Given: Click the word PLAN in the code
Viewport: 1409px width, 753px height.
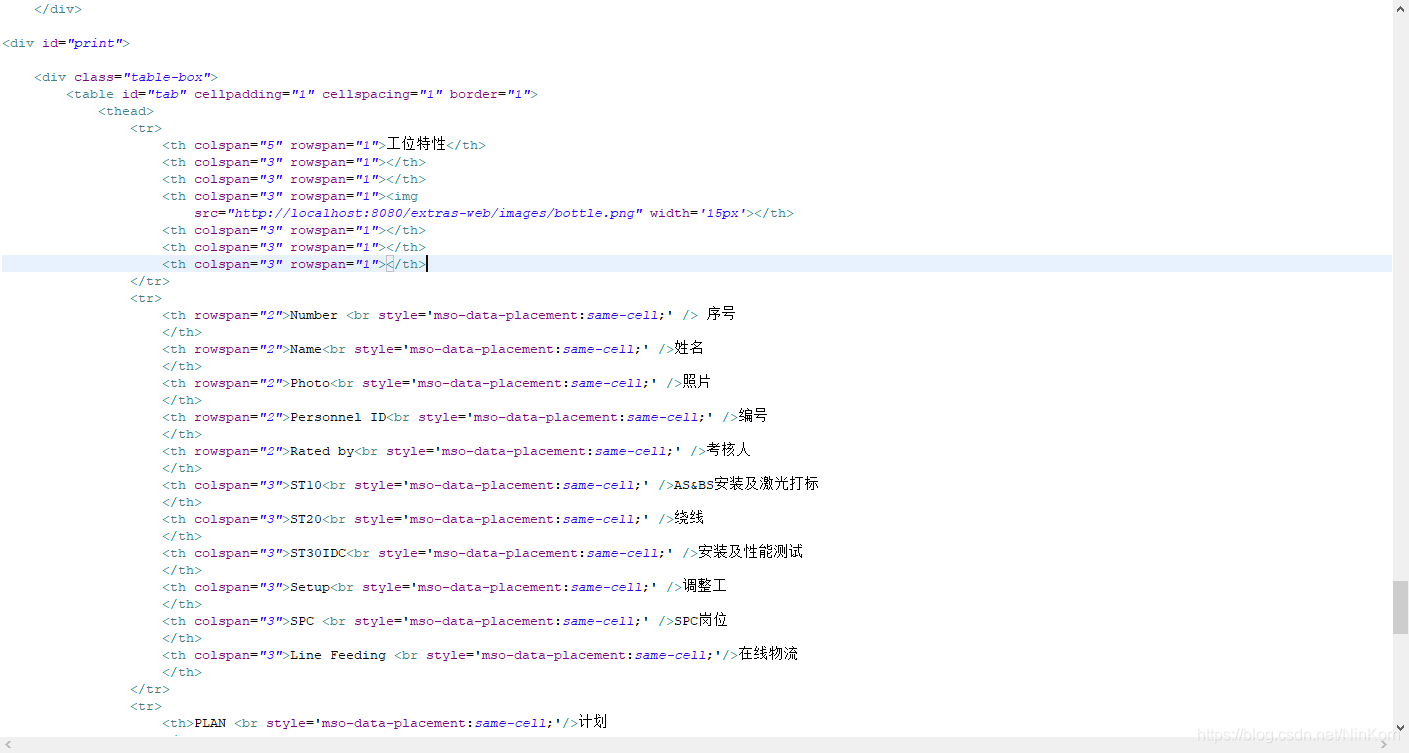Looking at the screenshot, I should (210, 723).
